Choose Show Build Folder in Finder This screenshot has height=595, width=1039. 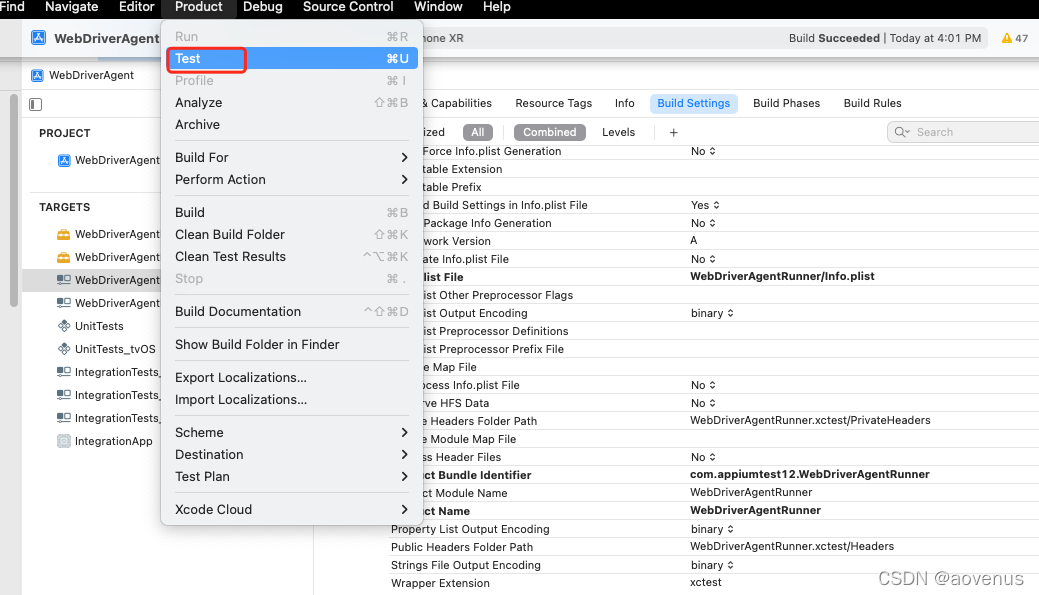pyautogui.click(x=292, y=345)
